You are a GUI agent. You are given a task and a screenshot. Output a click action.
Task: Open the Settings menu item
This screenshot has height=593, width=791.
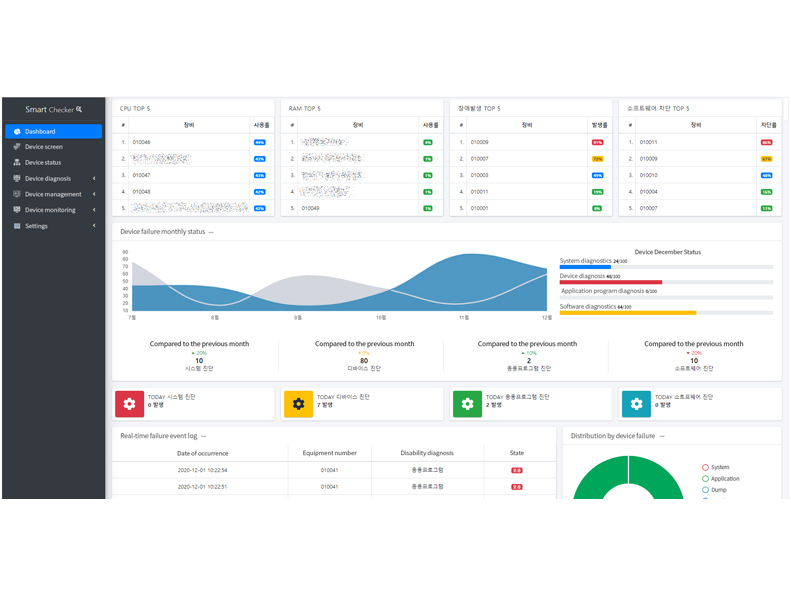point(53,226)
